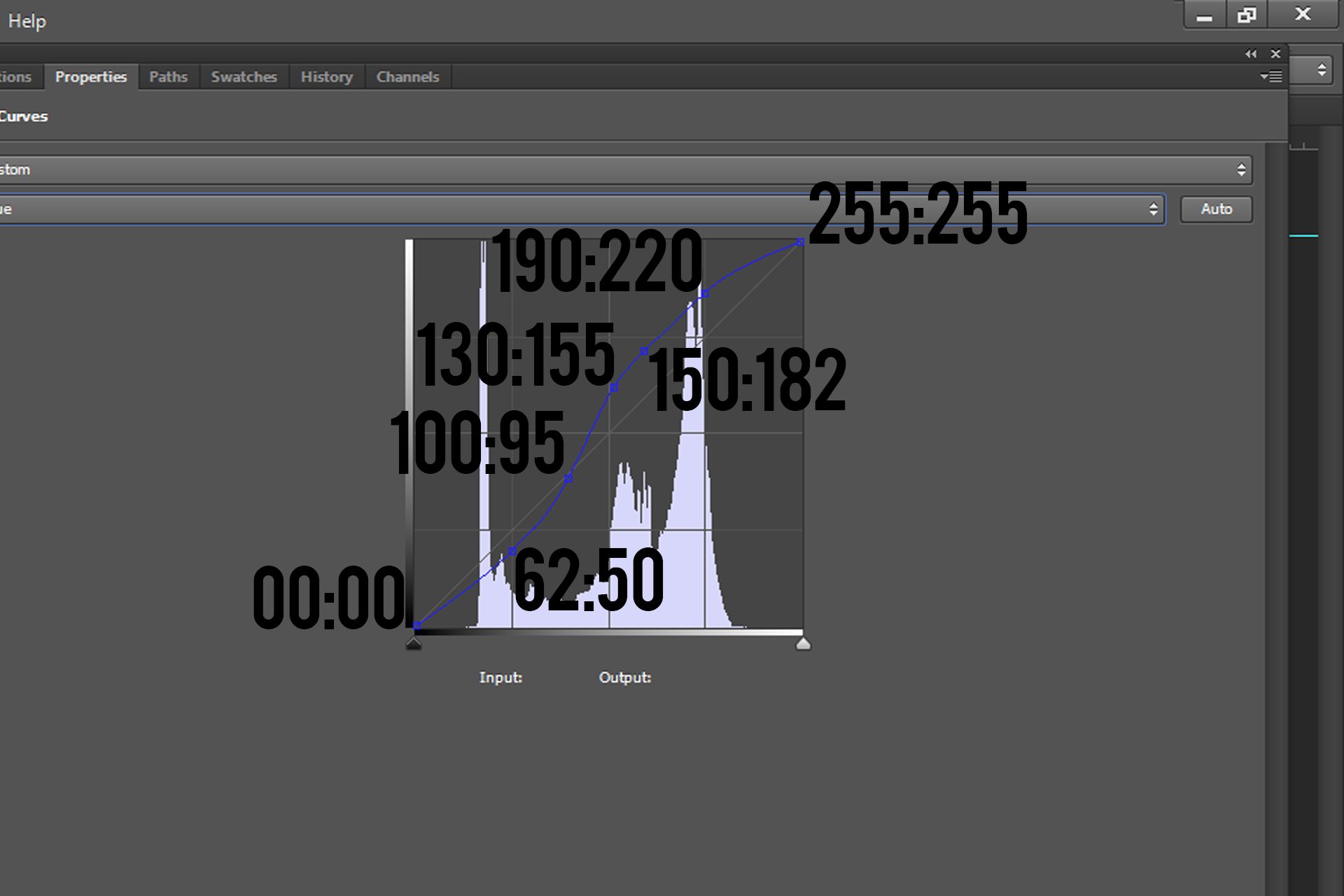The image size is (1344, 896).
Task: Select the curve point at 62:50
Action: (x=512, y=552)
